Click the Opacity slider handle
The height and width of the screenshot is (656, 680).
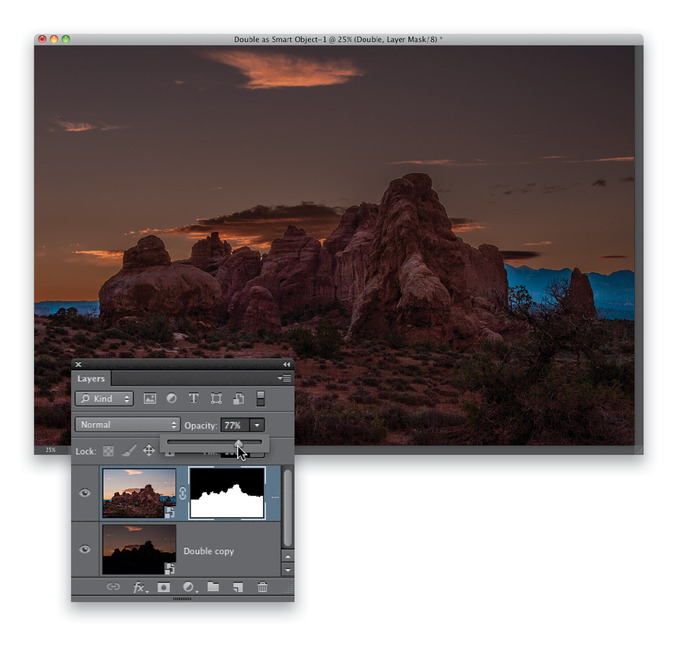[x=239, y=443]
